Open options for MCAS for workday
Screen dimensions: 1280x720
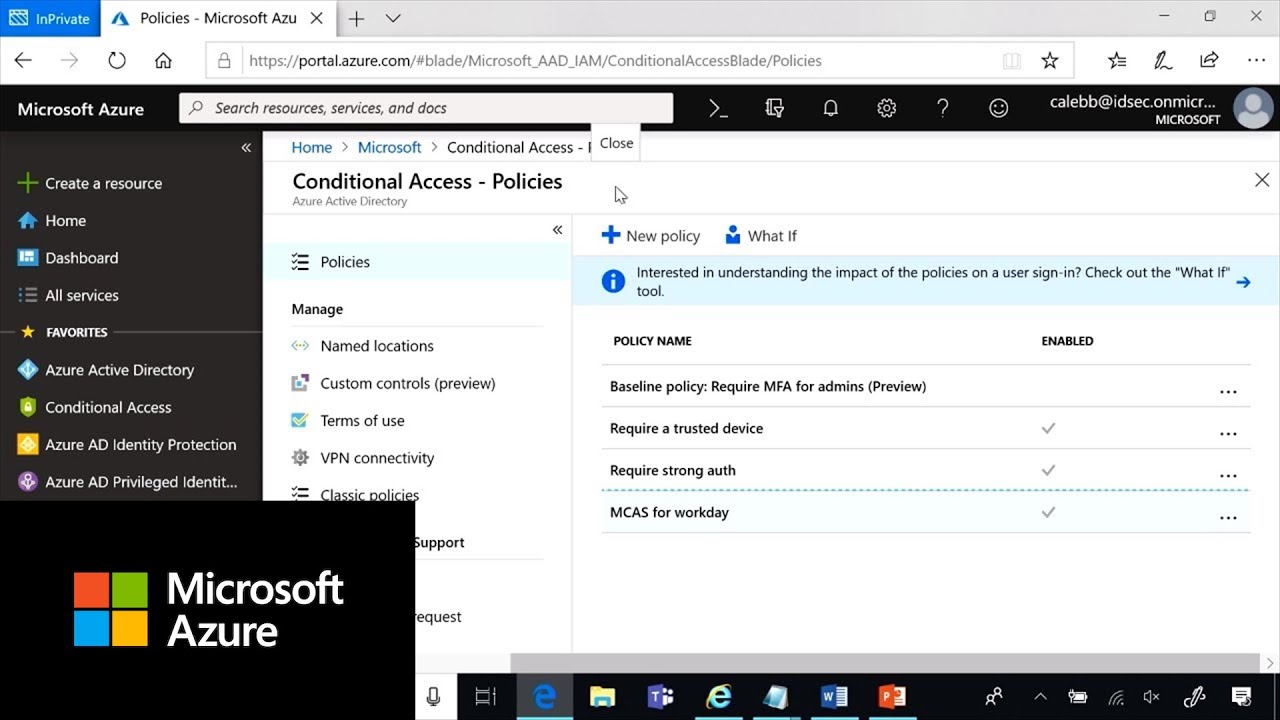click(x=1228, y=517)
